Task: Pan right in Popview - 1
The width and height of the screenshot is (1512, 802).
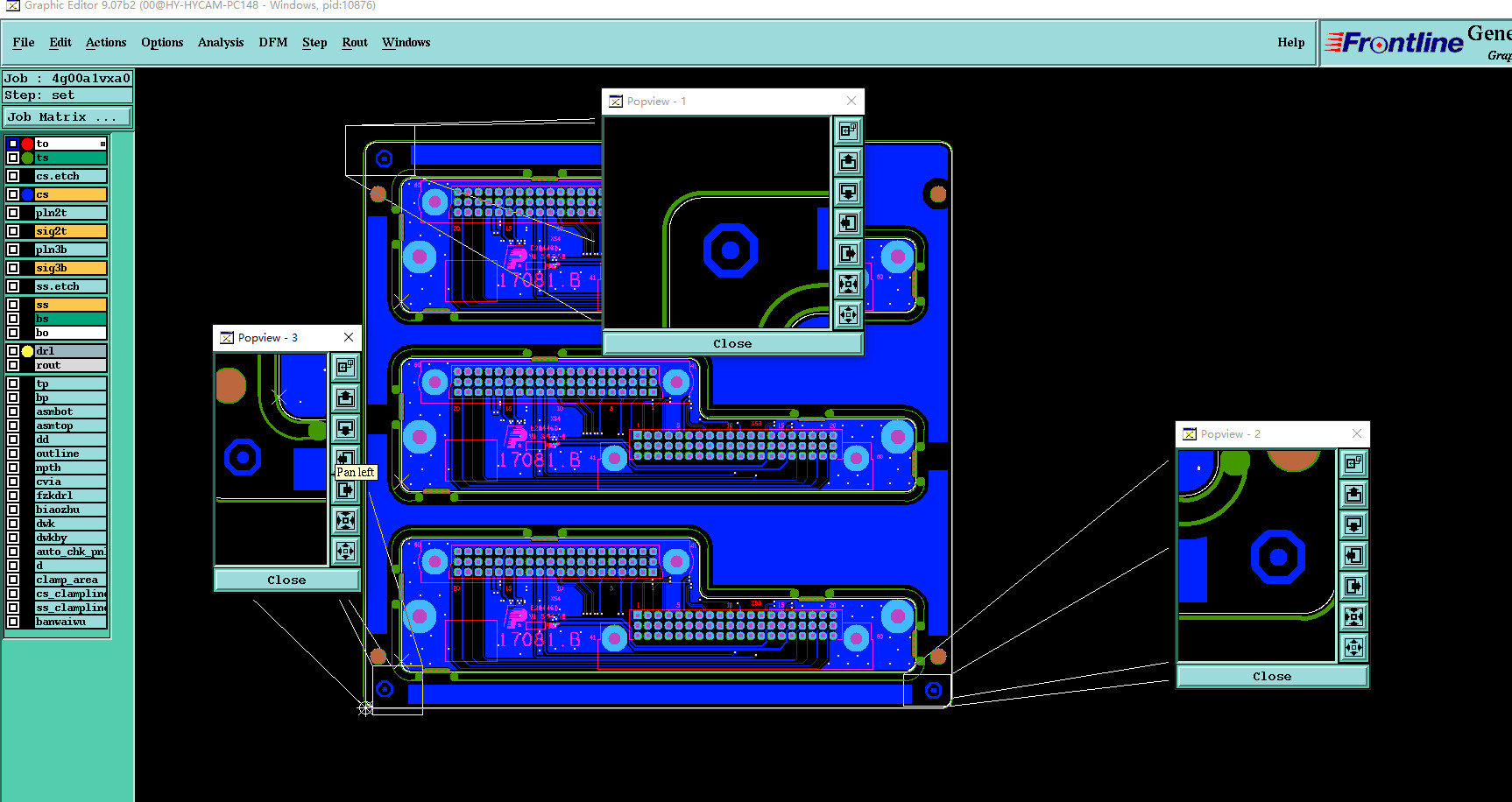Action: click(x=848, y=253)
